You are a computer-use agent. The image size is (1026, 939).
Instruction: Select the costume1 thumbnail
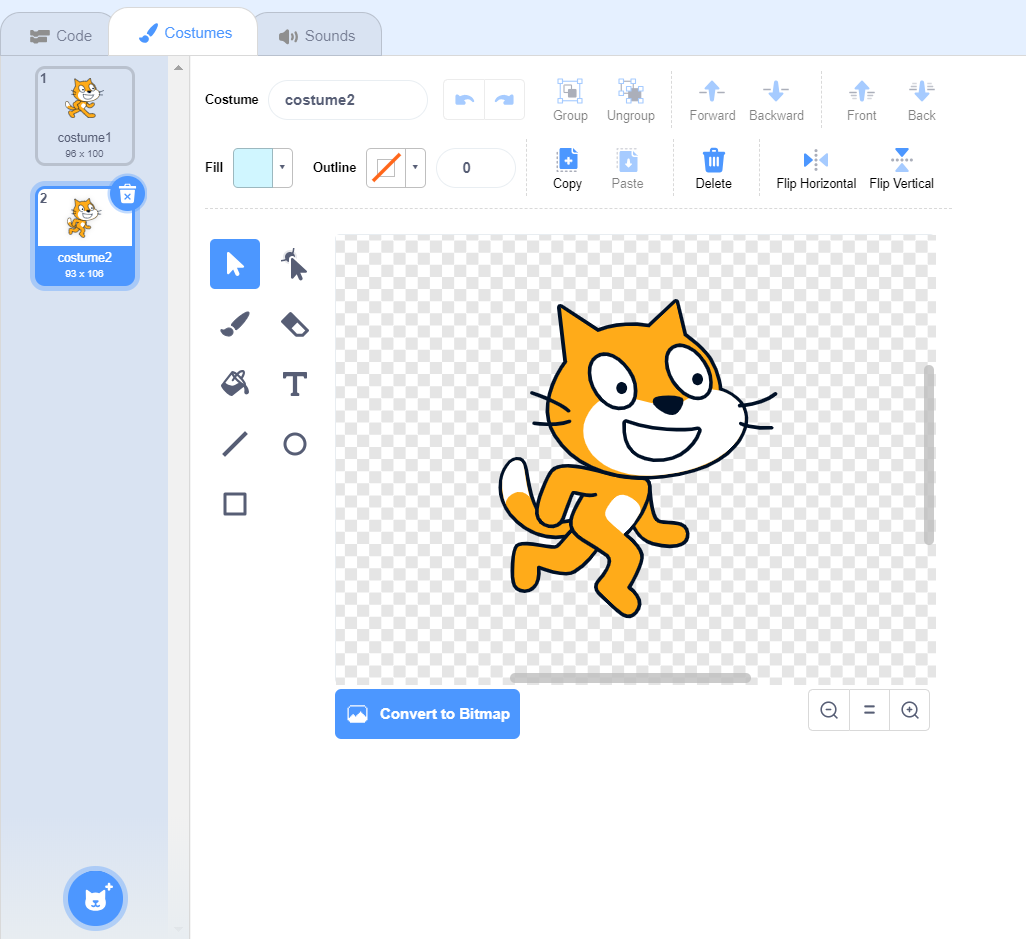pos(85,116)
